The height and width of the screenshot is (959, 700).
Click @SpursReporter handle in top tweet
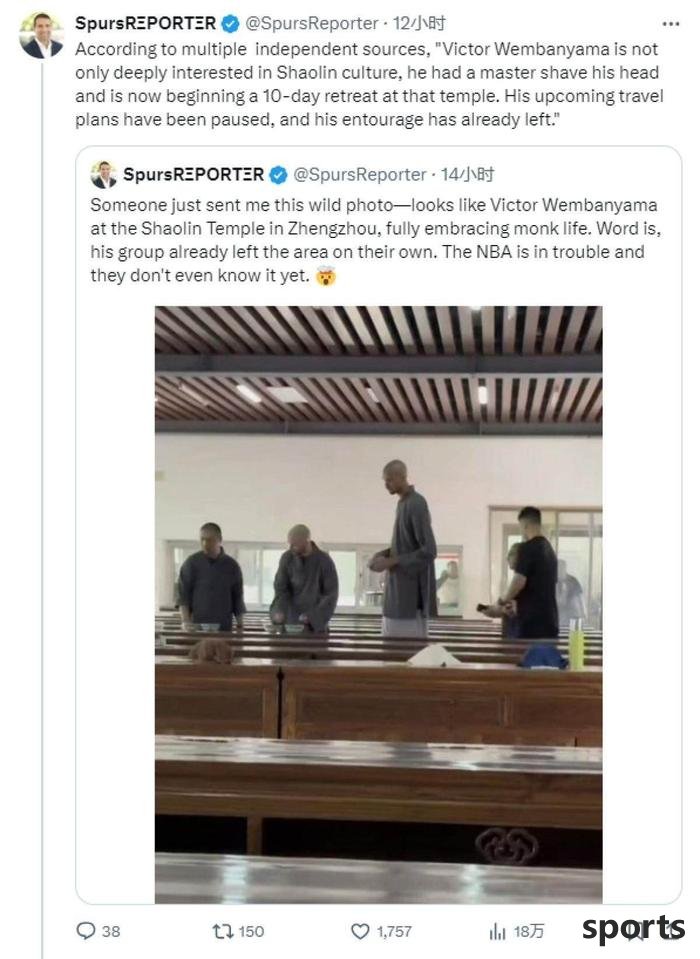coord(312,23)
